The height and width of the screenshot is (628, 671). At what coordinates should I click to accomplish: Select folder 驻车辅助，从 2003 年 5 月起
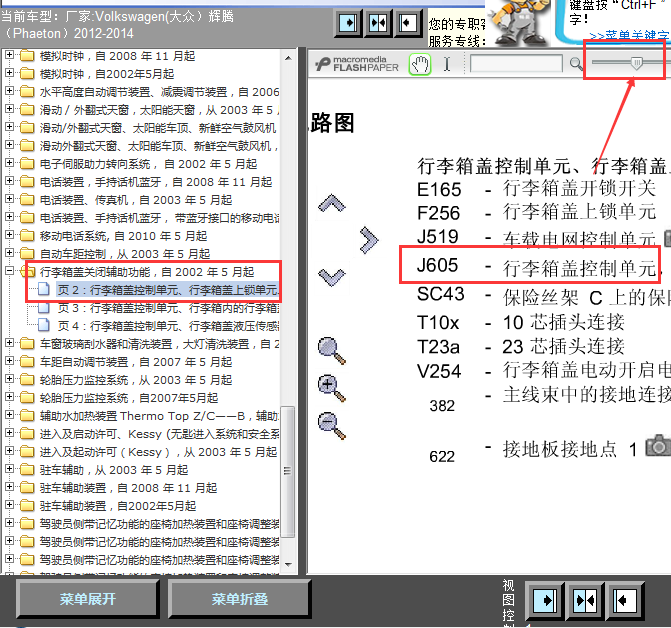pyautogui.click(x=114, y=470)
